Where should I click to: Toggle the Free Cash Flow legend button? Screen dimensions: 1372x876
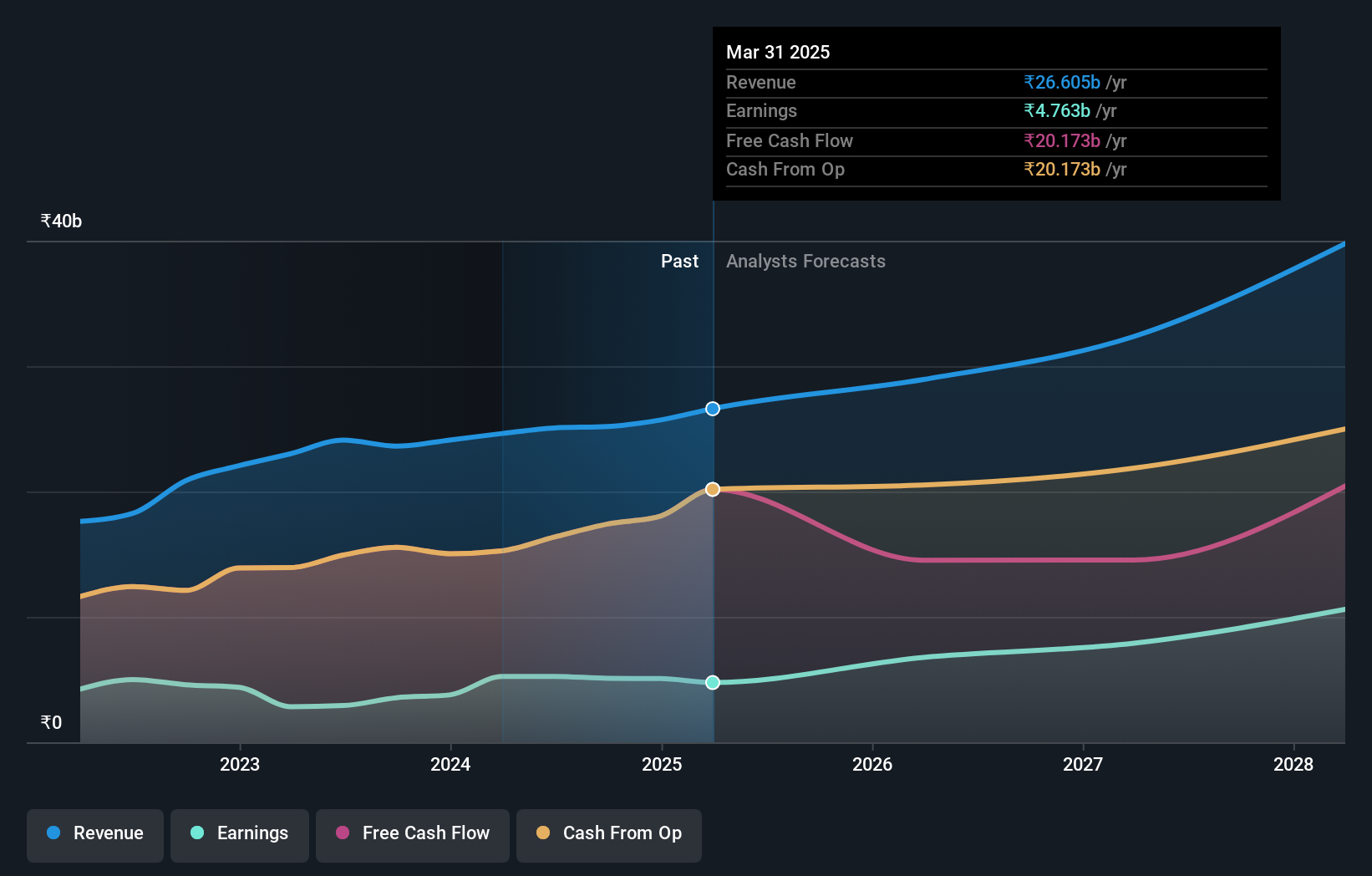(x=413, y=835)
